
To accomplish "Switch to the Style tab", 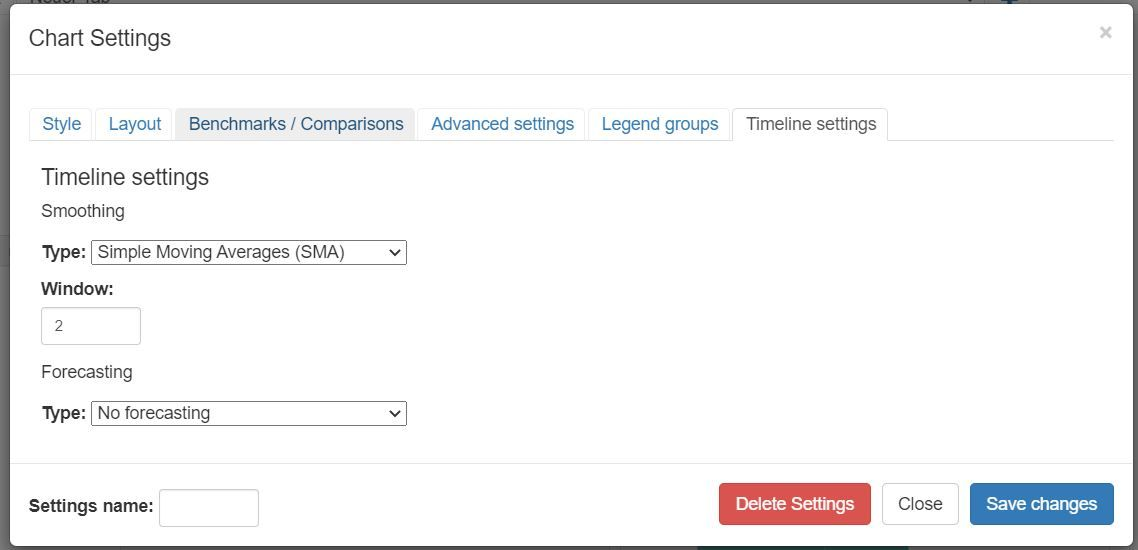I will (61, 124).
